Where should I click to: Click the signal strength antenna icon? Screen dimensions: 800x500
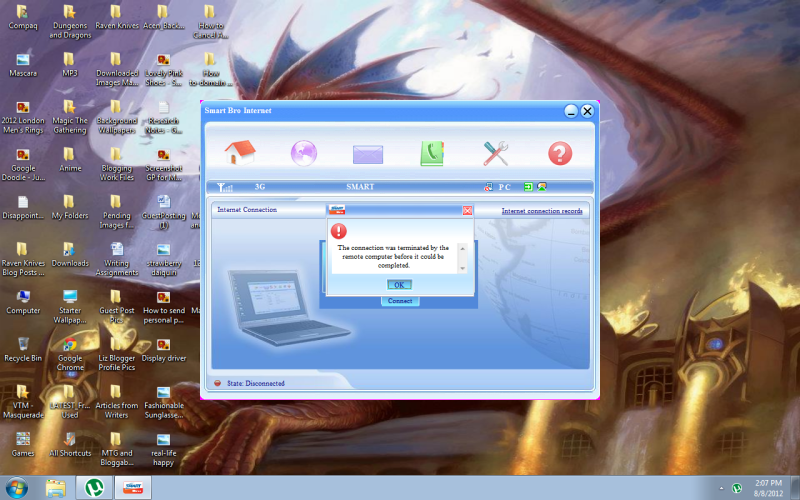(x=224, y=187)
